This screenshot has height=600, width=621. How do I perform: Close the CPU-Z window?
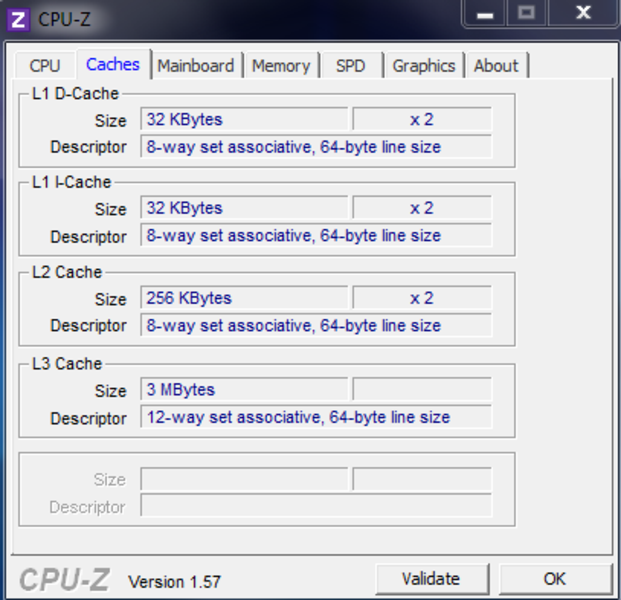tap(583, 13)
